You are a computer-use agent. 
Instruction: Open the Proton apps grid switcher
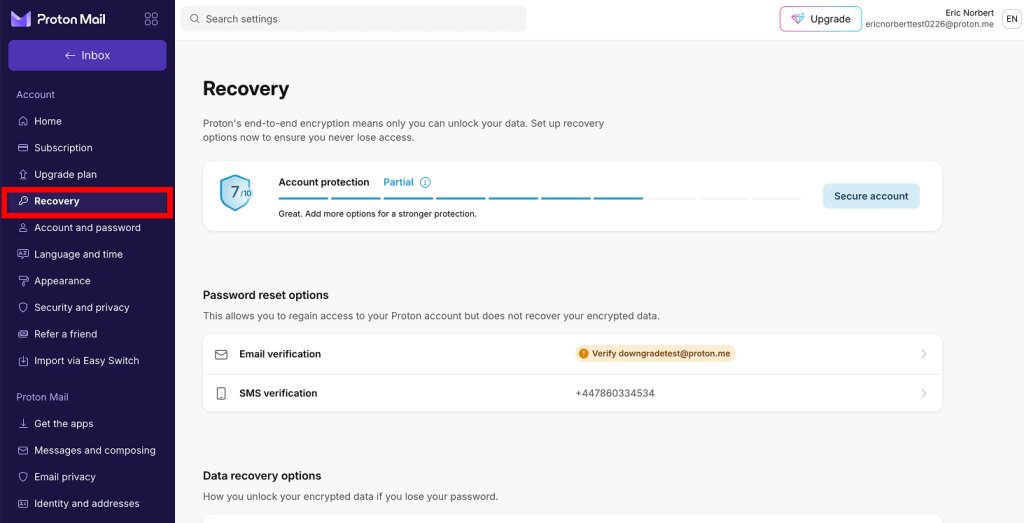151,19
